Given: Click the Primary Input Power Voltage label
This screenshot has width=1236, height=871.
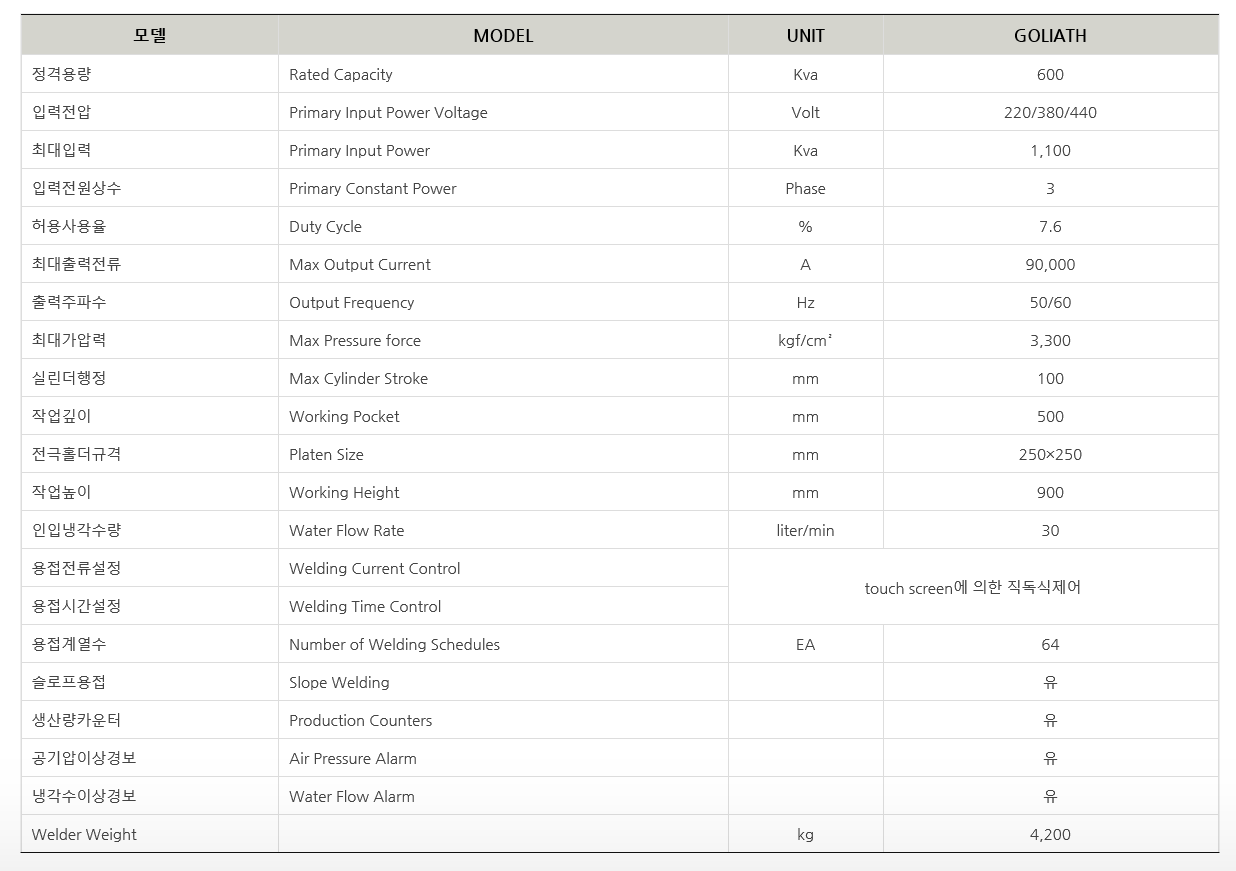Looking at the screenshot, I should 388,113.
